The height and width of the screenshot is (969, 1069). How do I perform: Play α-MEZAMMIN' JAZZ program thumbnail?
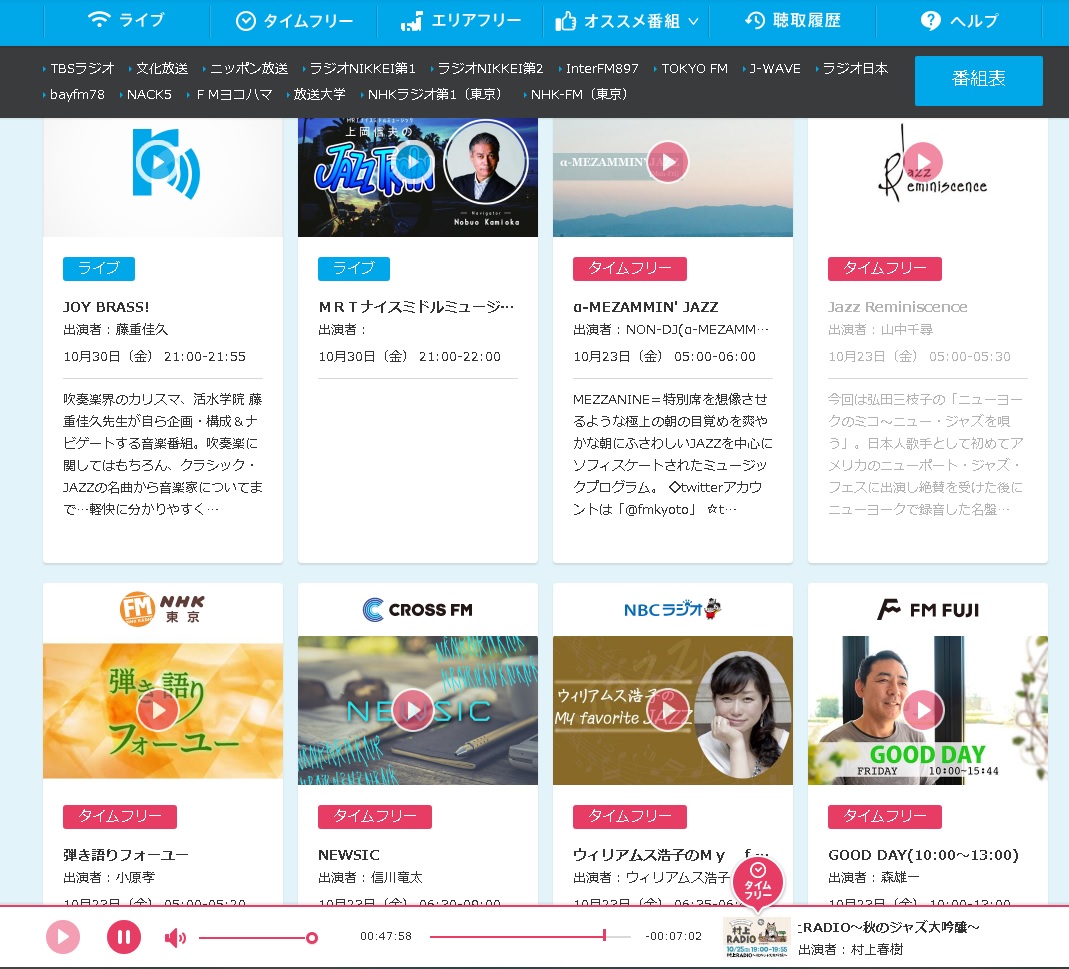[668, 162]
